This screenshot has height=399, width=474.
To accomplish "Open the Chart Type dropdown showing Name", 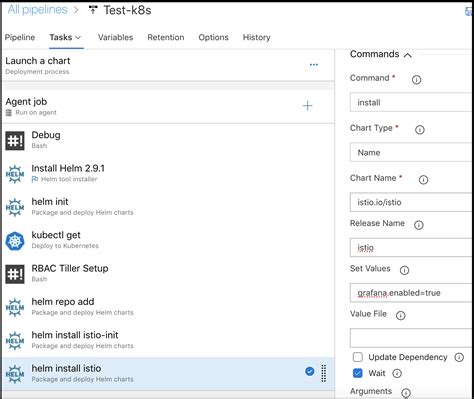I will tap(411, 152).
